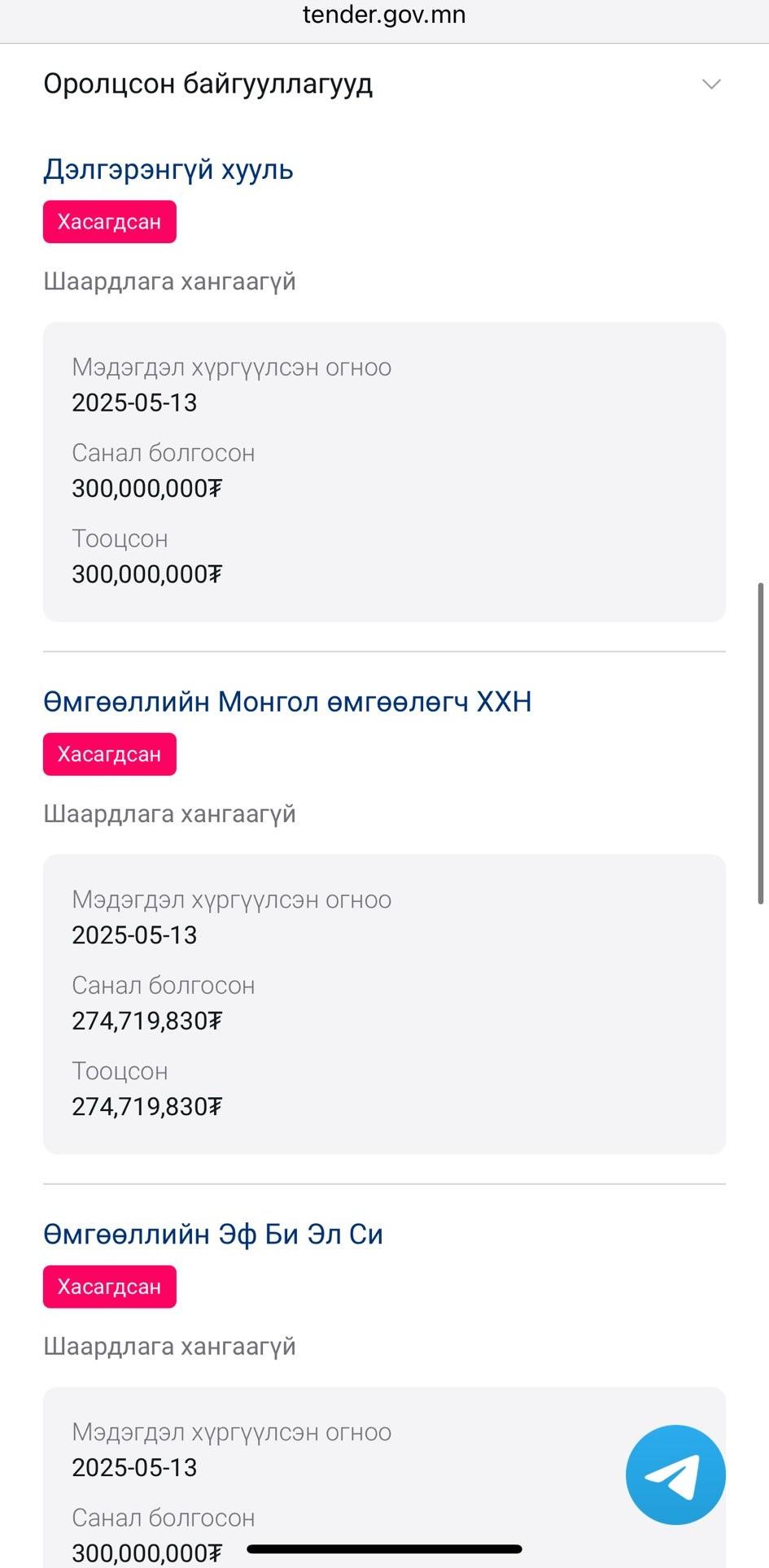Open the Telegram floating chat icon
The width and height of the screenshot is (769, 1568).
coord(675,1474)
